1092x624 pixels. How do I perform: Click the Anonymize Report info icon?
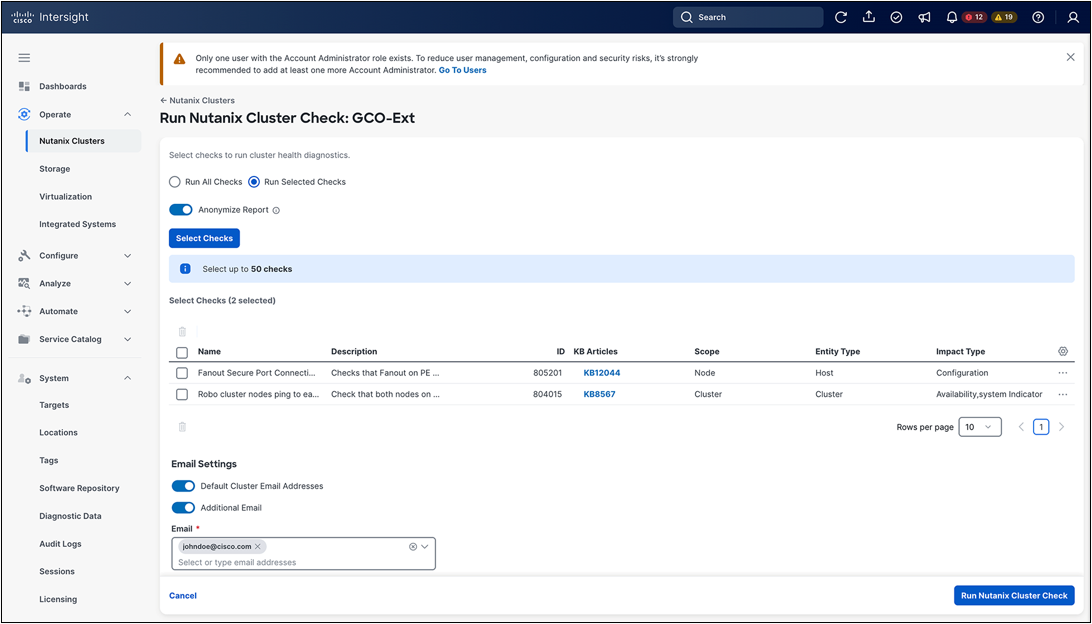pyautogui.click(x=276, y=210)
